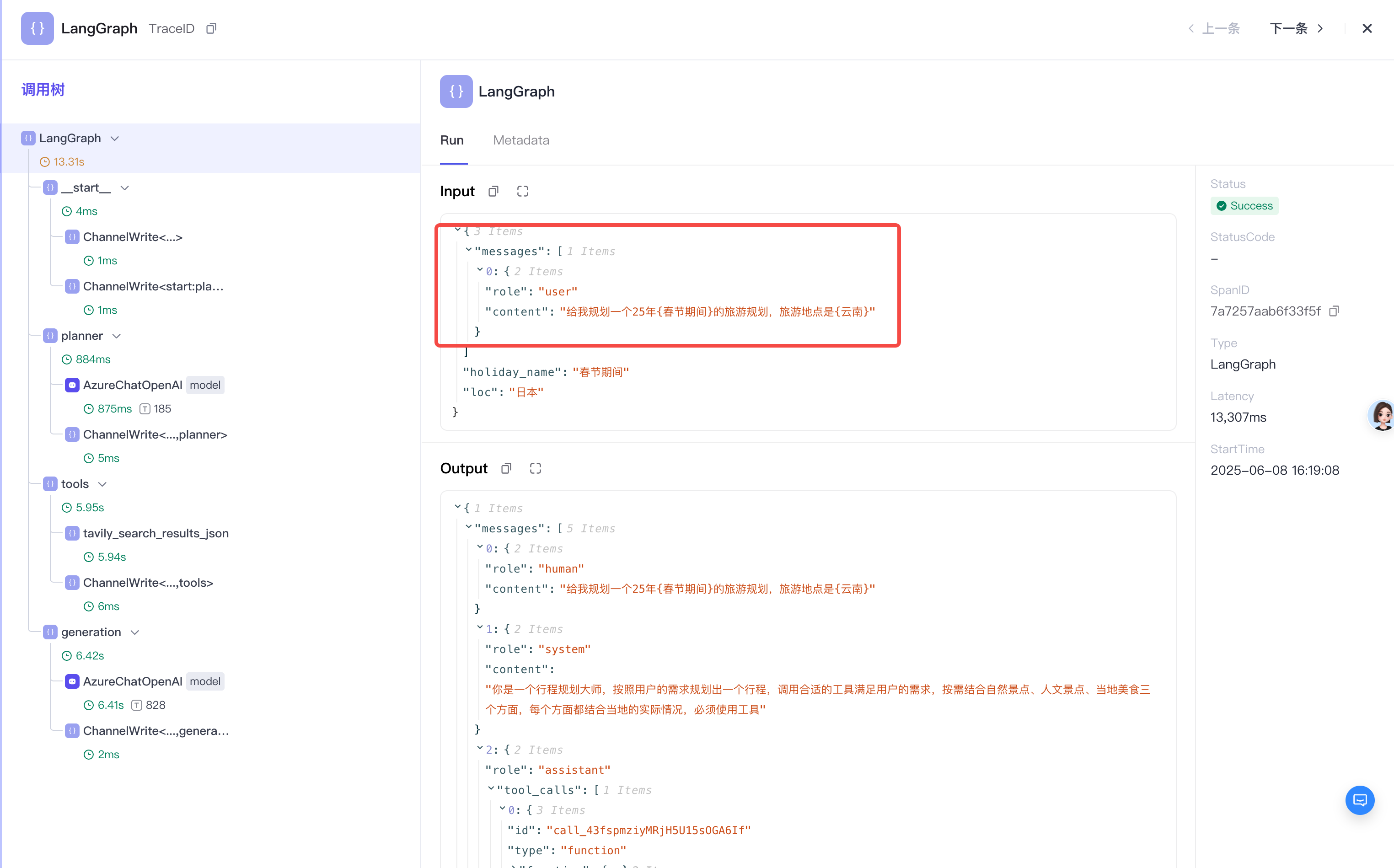The width and height of the screenshot is (1394, 868).
Task: Collapse the tool_calls array in Output
Action: pyautogui.click(x=491, y=788)
